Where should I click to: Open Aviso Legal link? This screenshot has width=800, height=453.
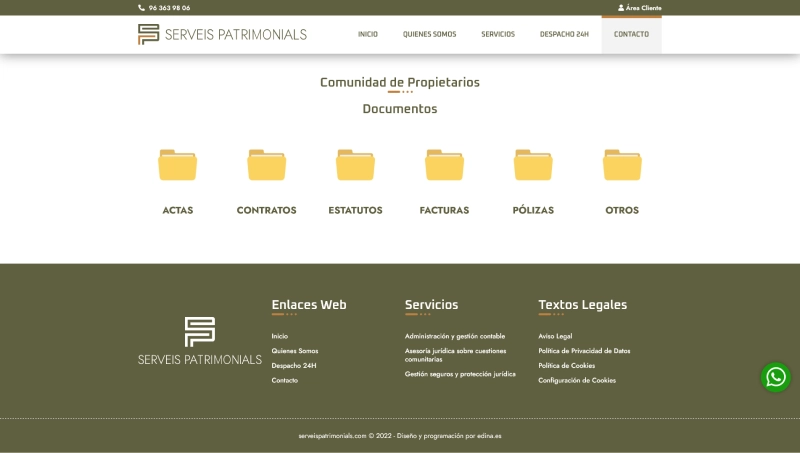pyautogui.click(x=555, y=336)
